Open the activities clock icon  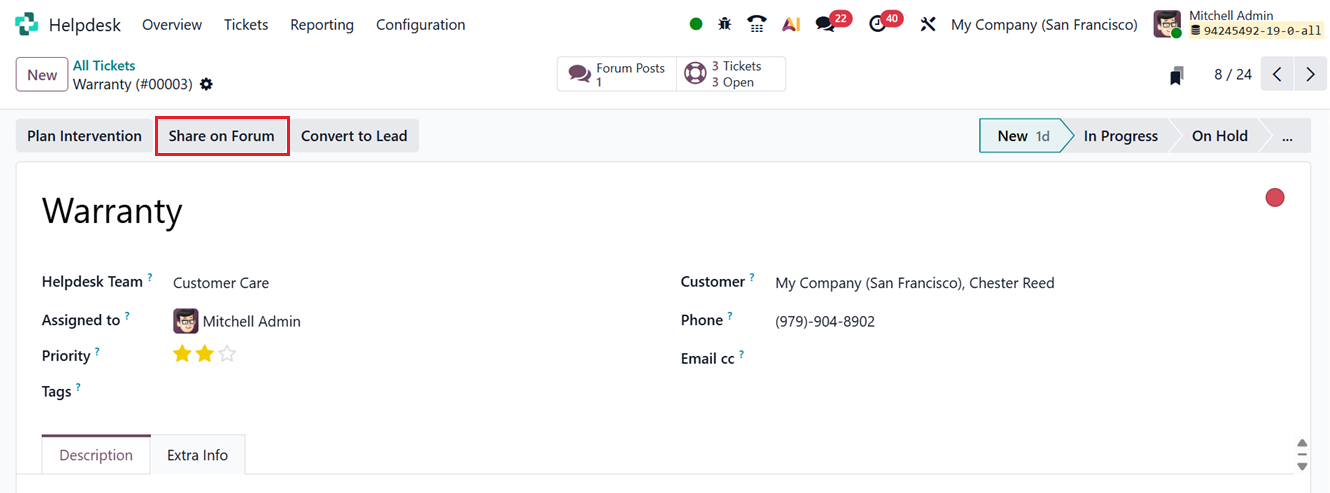879,24
